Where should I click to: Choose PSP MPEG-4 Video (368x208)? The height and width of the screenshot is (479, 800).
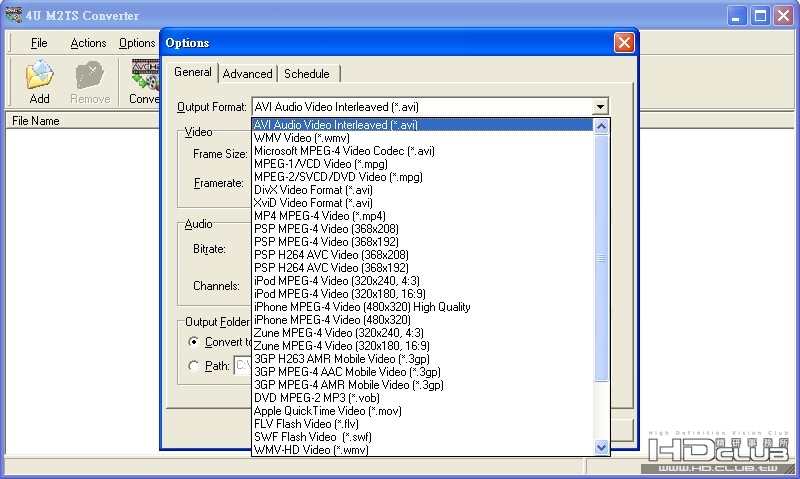422,229
